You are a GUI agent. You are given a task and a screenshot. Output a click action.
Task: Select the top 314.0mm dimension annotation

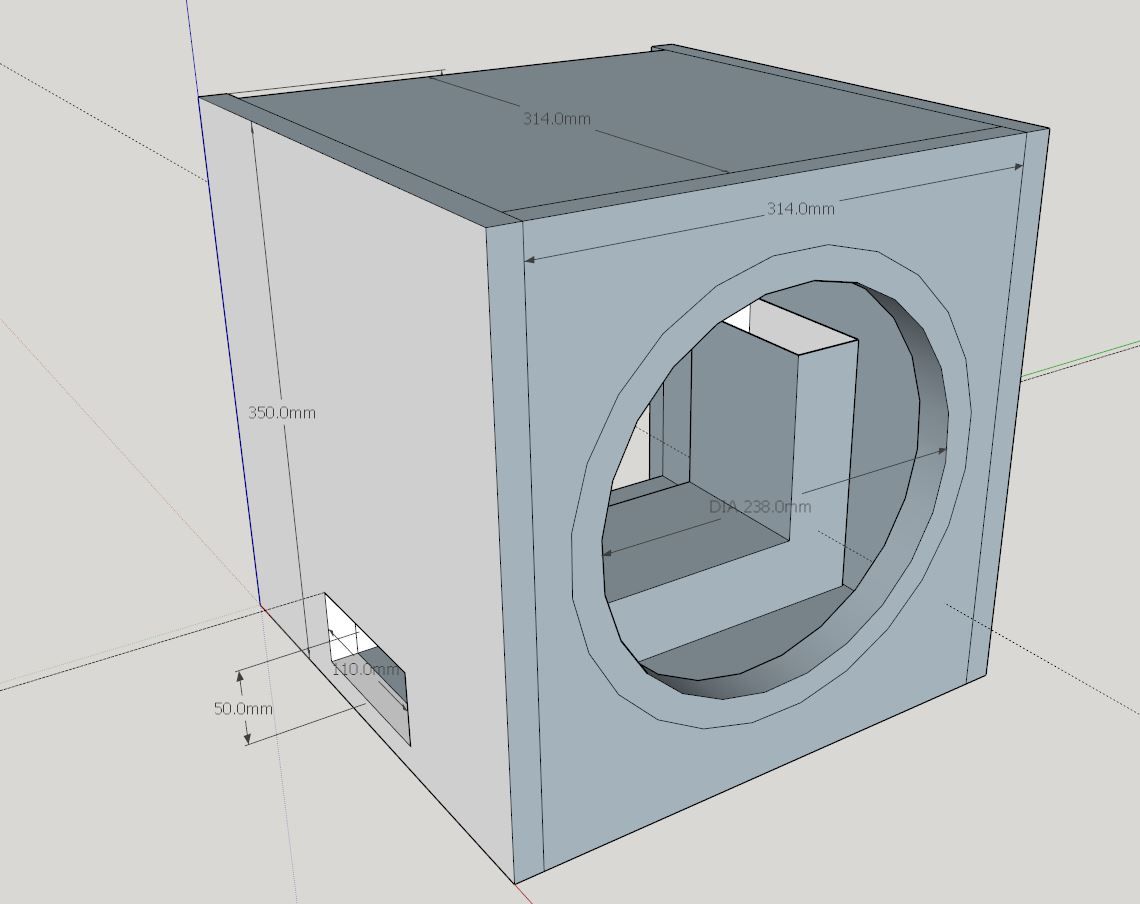pyautogui.click(x=557, y=118)
